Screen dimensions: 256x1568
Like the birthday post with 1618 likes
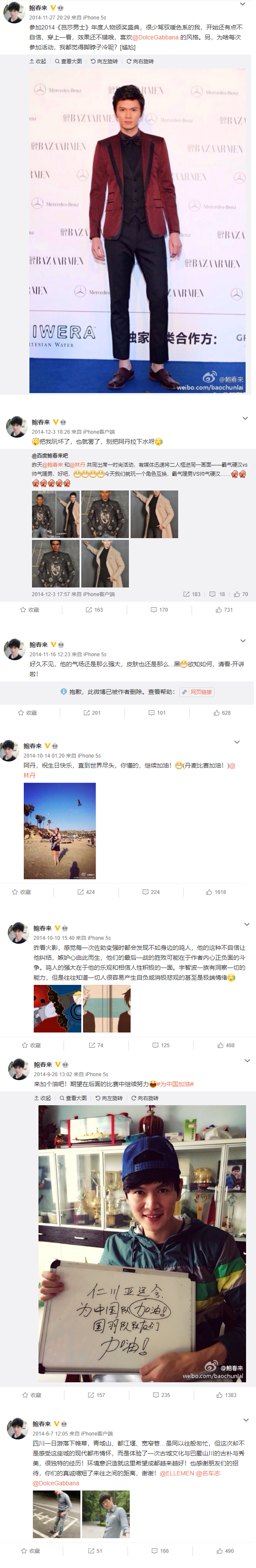click(x=216, y=892)
